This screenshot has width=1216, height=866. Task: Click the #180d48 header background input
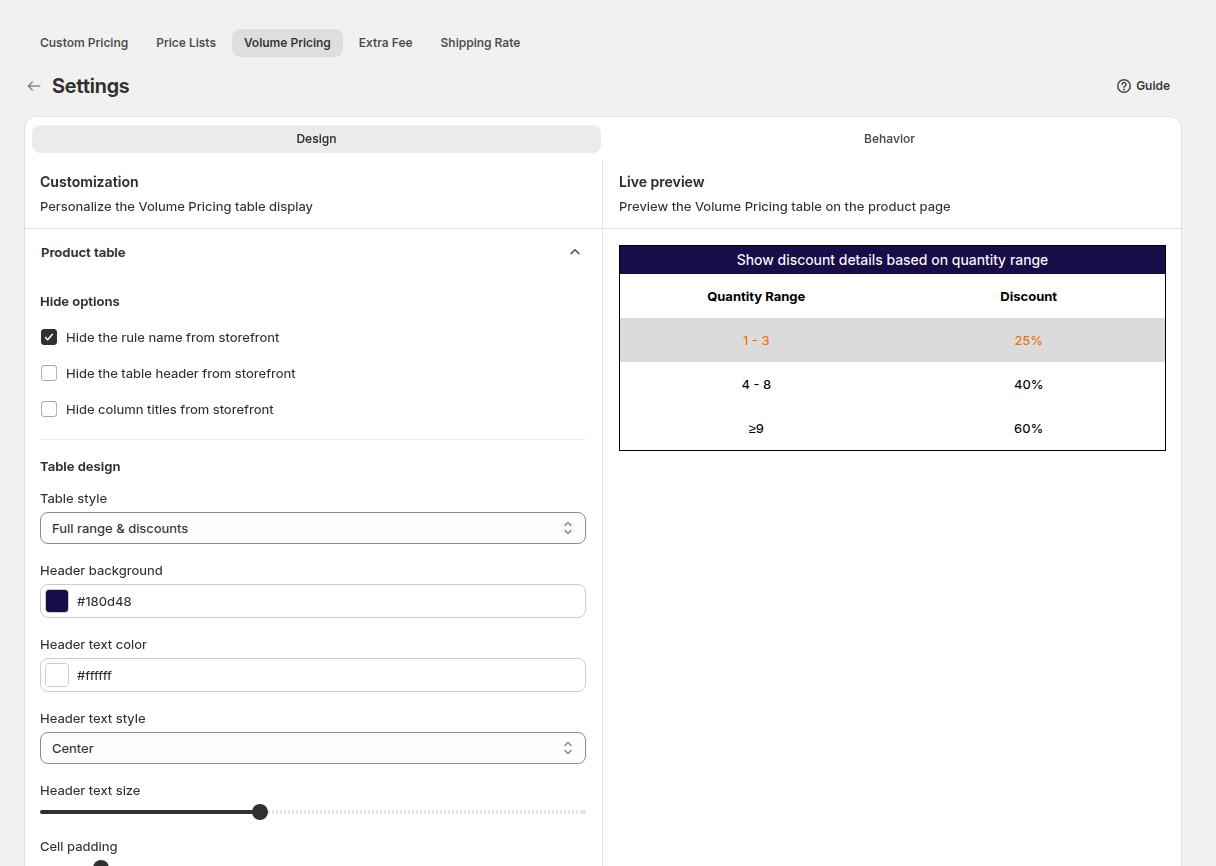(x=313, y=601)
